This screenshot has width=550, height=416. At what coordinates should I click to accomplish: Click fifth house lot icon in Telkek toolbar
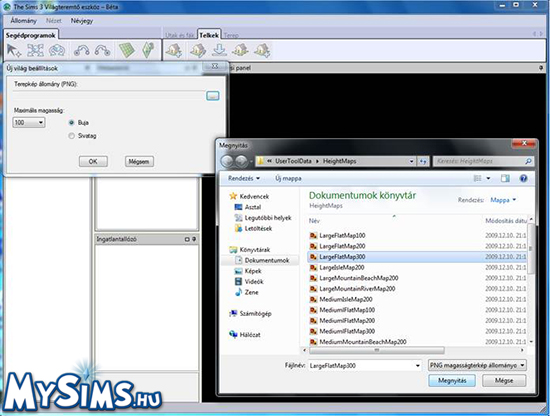click(262, 51)
